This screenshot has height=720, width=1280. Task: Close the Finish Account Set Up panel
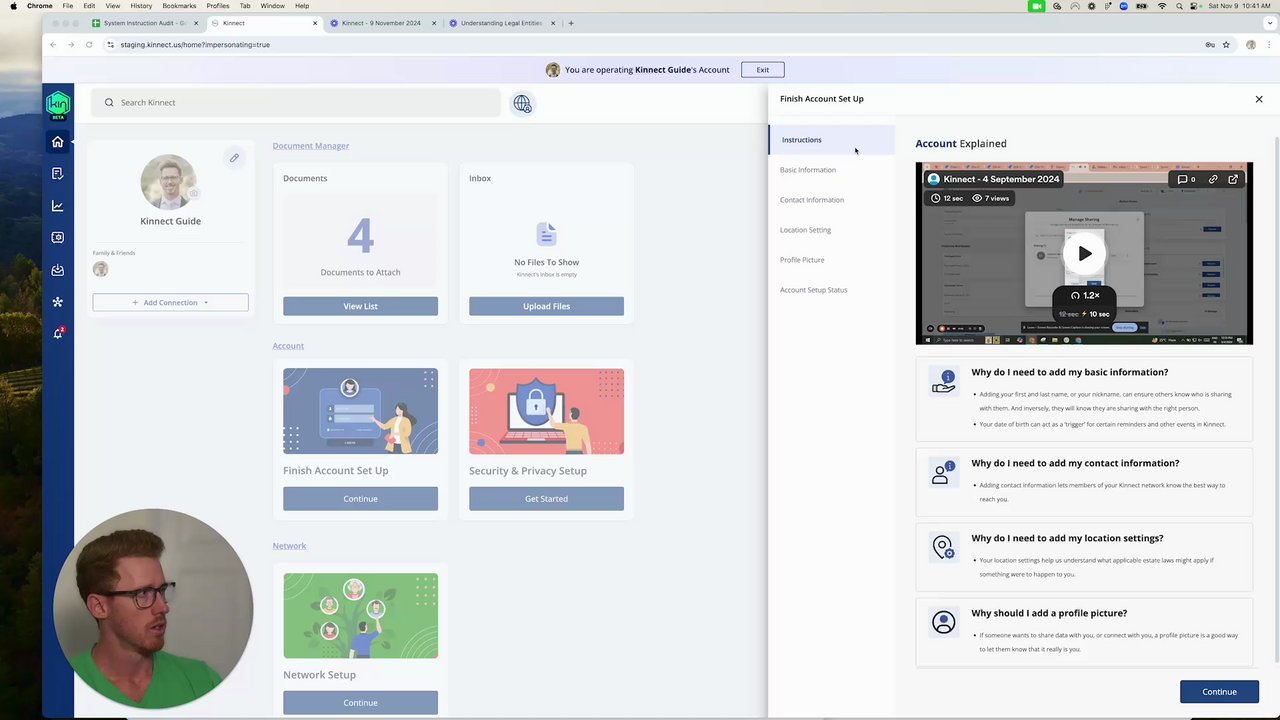coord(1259,99)
